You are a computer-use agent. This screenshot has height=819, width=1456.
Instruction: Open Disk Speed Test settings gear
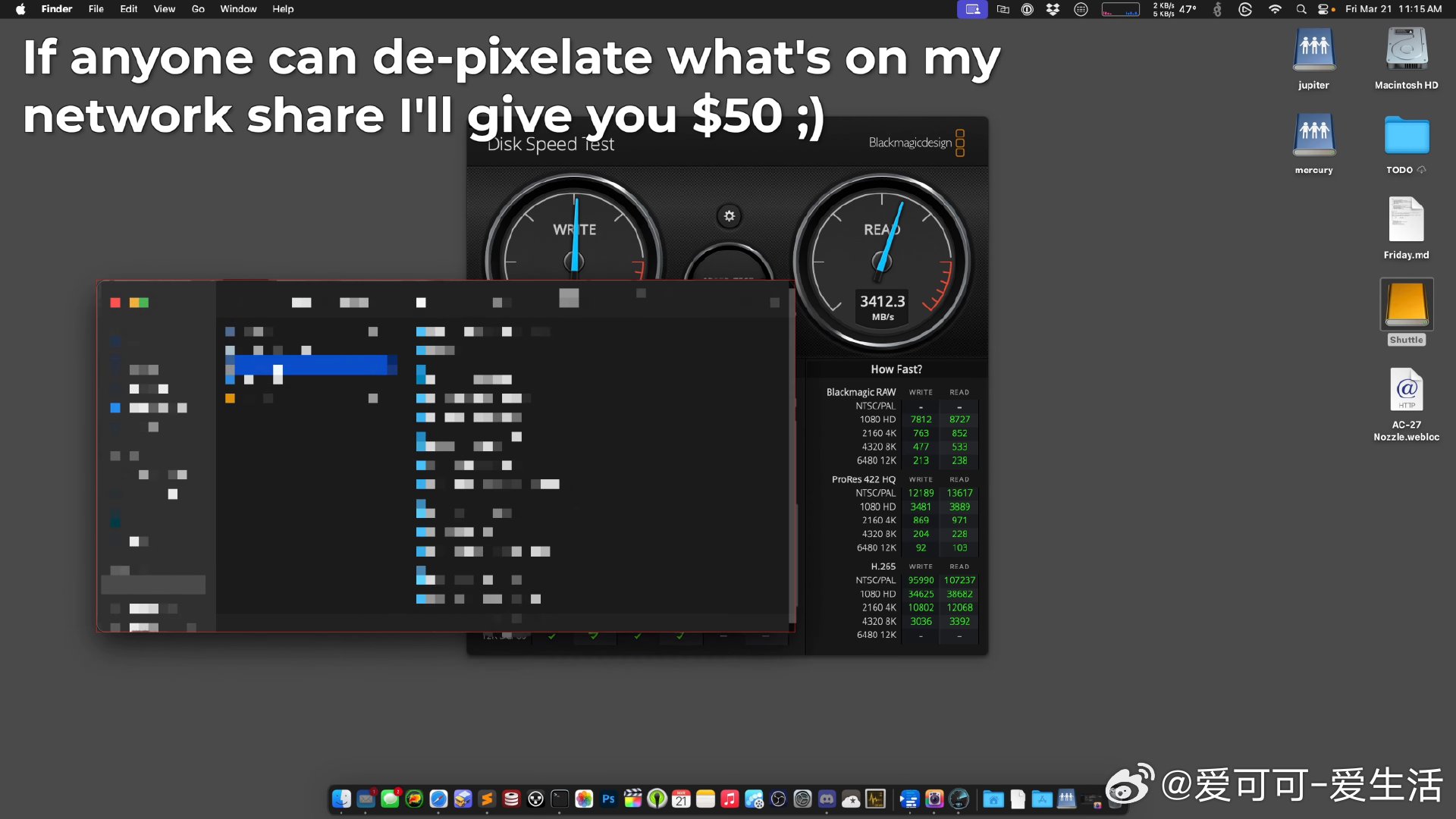(729, 216)
